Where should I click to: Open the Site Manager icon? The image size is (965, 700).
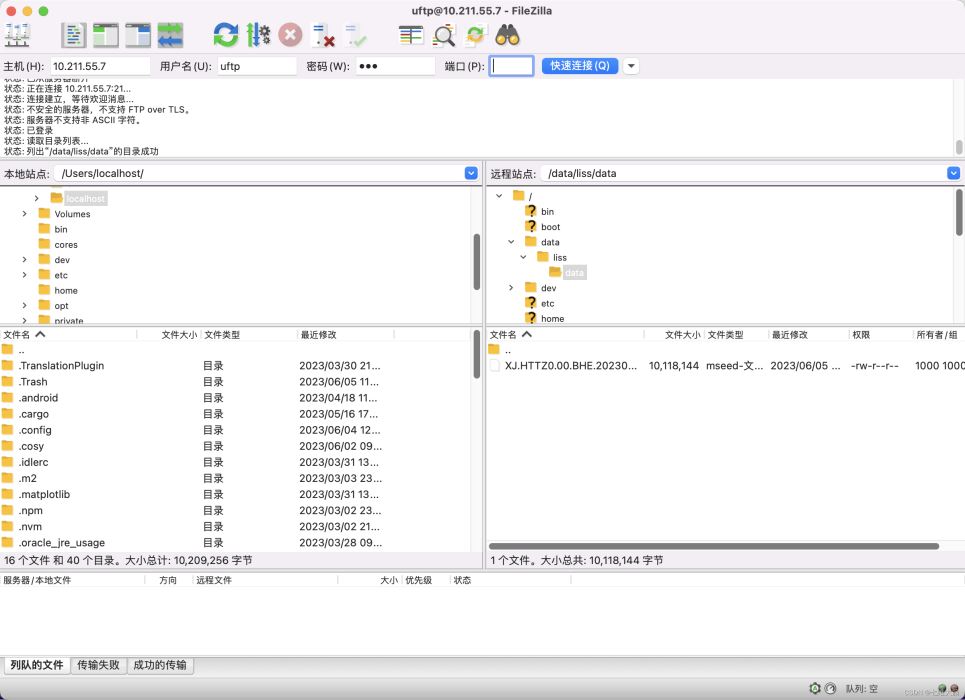click(17, 35)
